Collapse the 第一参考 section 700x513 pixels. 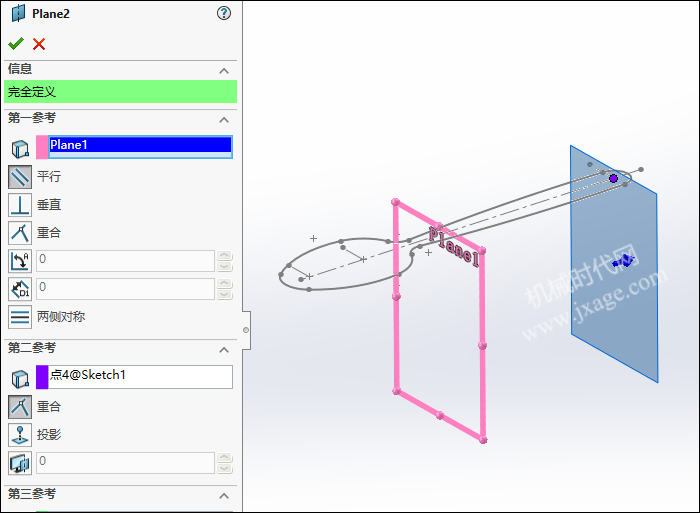[224, 120]
